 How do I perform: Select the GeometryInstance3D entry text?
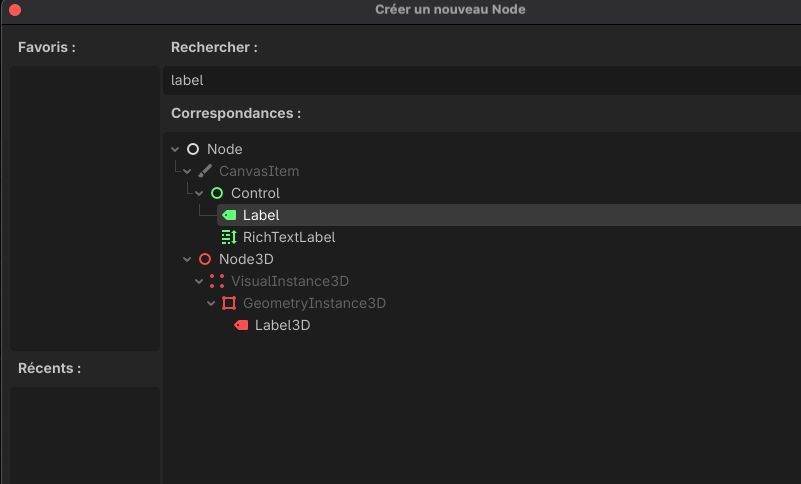point(314,303)
